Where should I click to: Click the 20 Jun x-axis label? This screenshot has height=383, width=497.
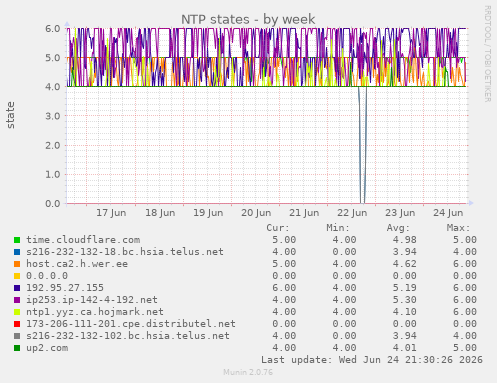(256, 213)
